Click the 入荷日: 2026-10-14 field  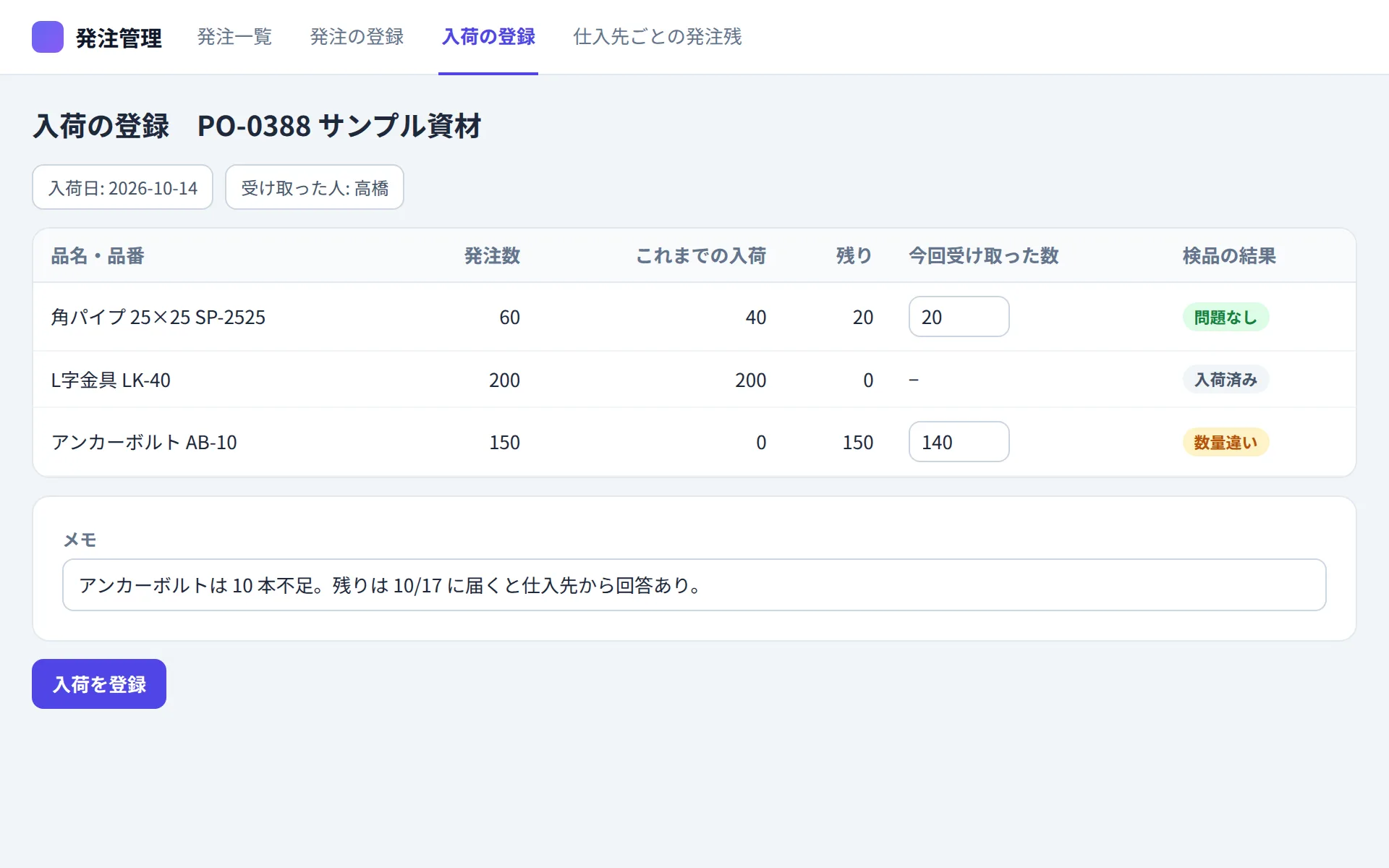pyautogui.click(x=122, y=187)
